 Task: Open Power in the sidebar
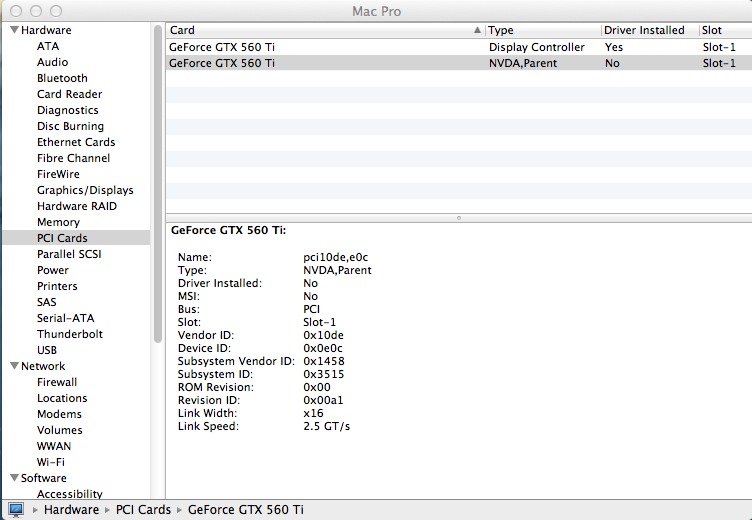tap(53, 270)
